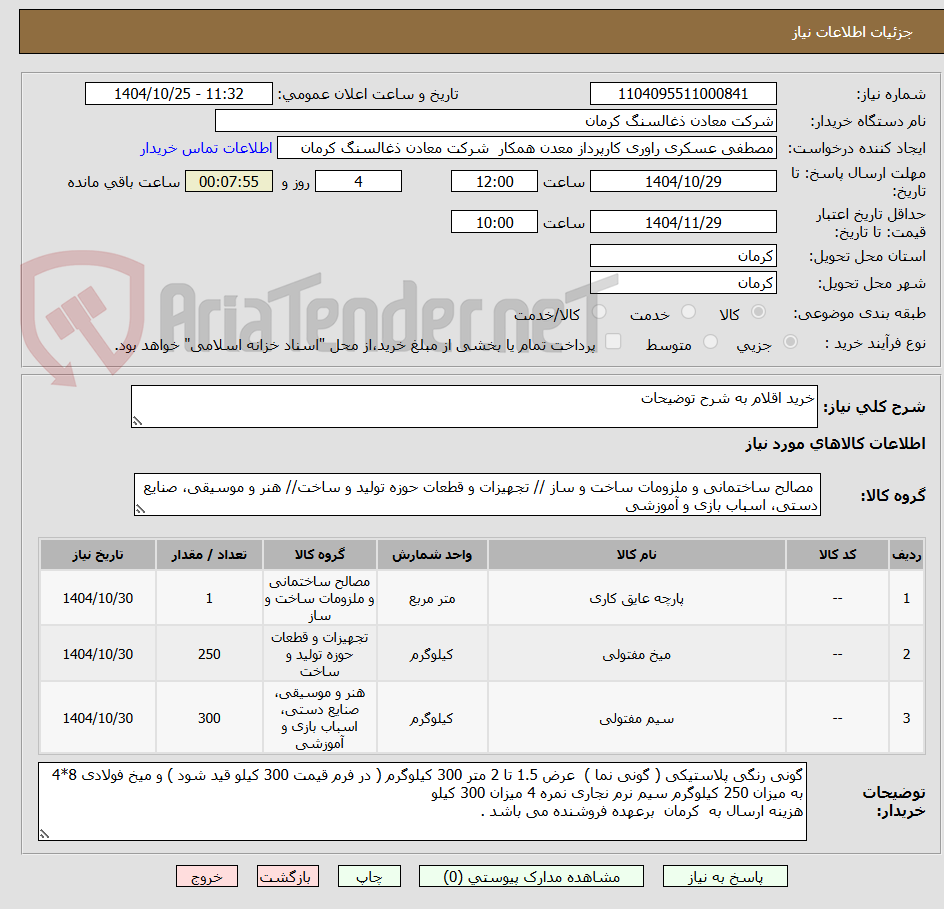Click the شهر محل تحویل field
This screenshot has width=944, height=909.
click(x=683, y=283)
